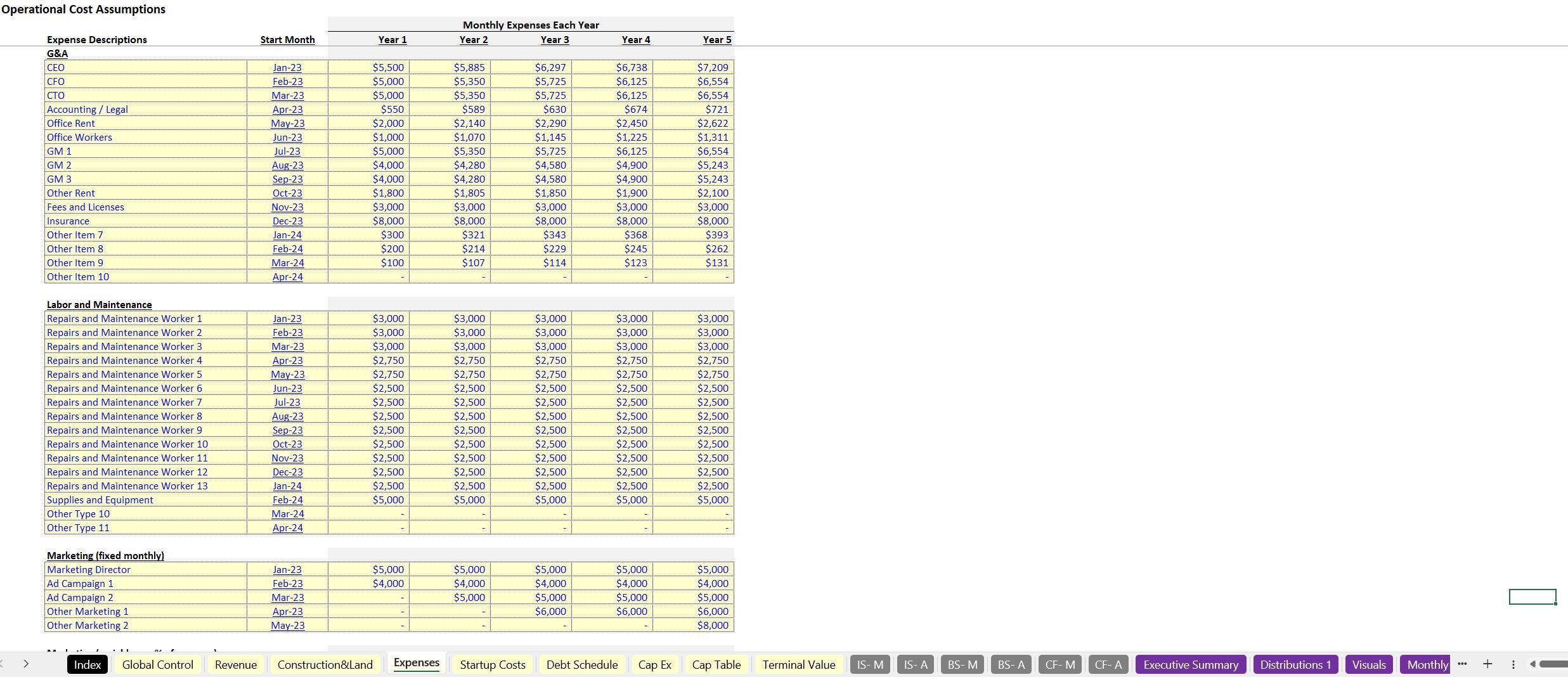Go to the CF- M tab
The width and height of the screenshot is (1568, 677).
[x=1060, y=664]
